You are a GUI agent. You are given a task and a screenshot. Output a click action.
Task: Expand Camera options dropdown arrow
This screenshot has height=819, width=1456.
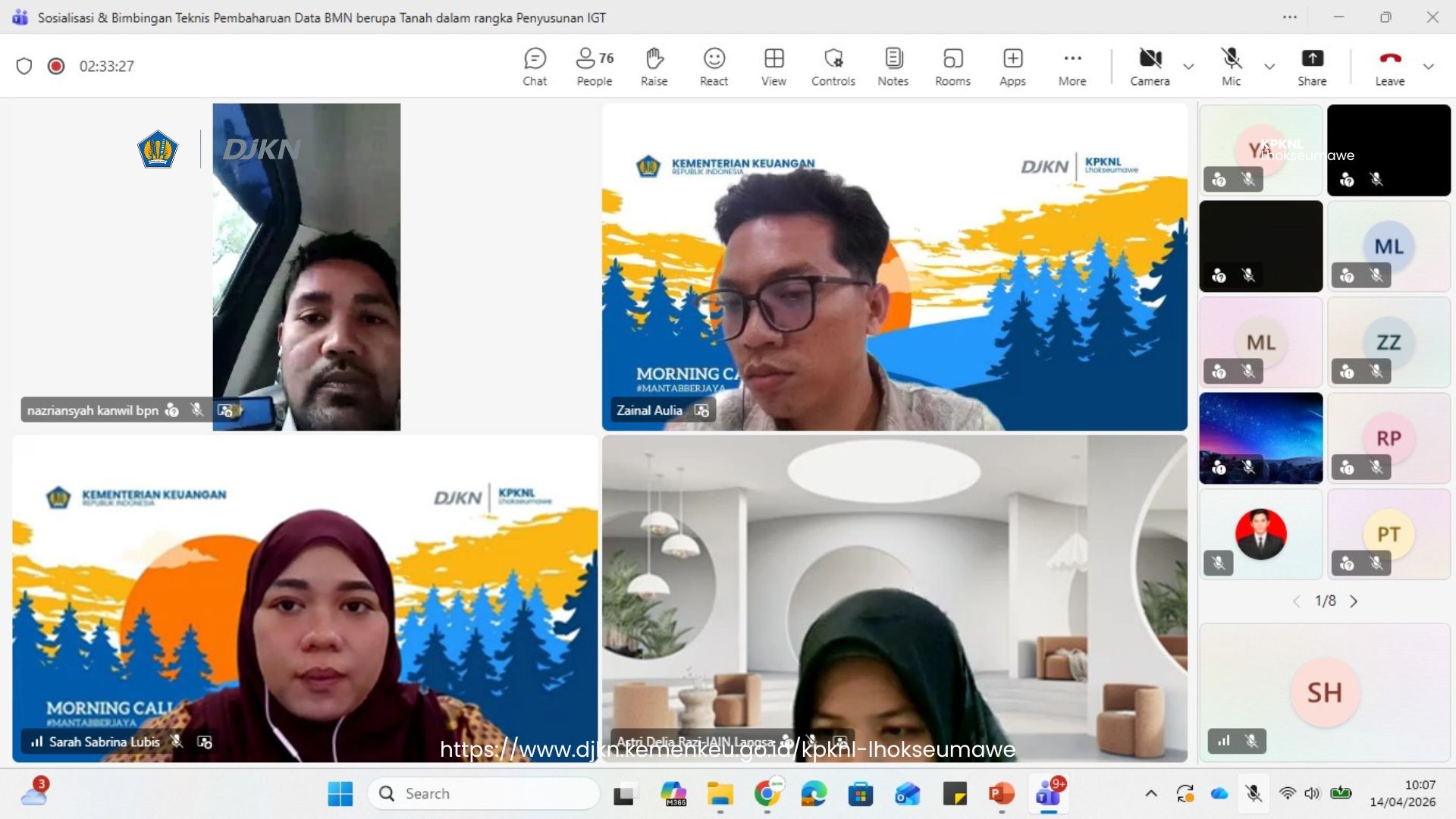point(1188,67)
